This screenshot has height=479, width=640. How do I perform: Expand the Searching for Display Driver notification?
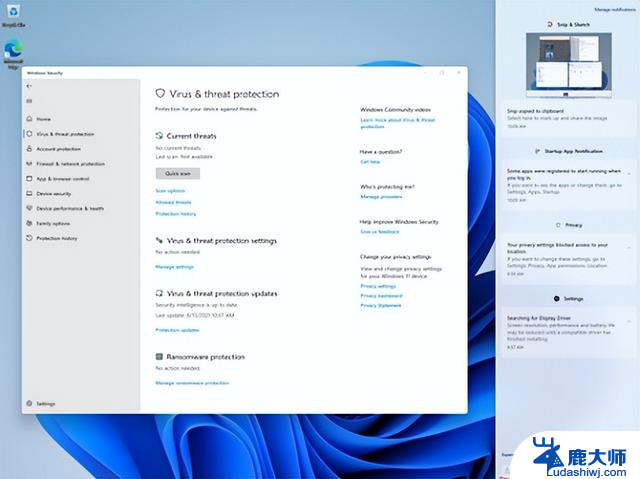coord(629,321)
